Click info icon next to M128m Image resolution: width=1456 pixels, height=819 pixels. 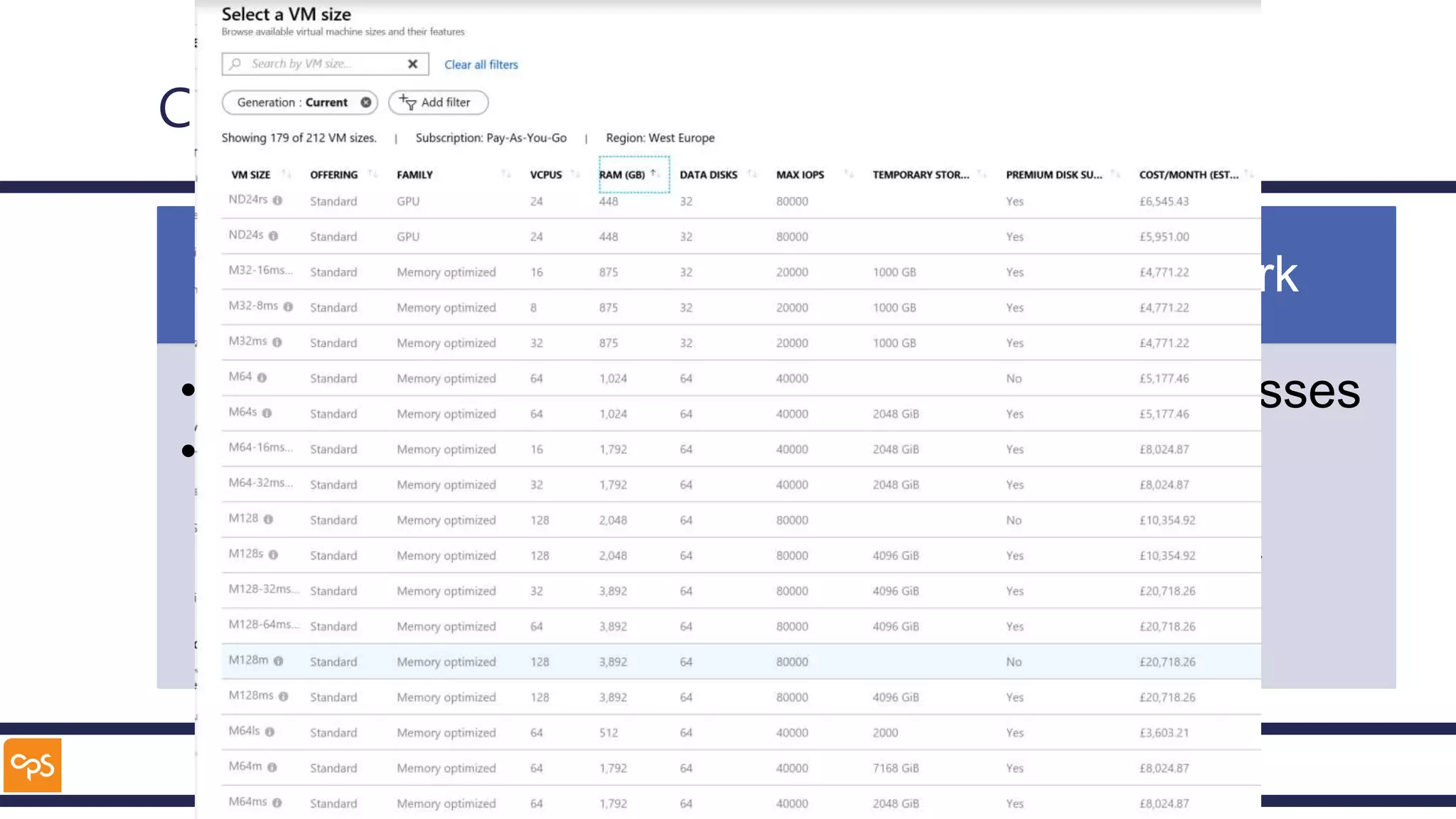click(278, 661)
